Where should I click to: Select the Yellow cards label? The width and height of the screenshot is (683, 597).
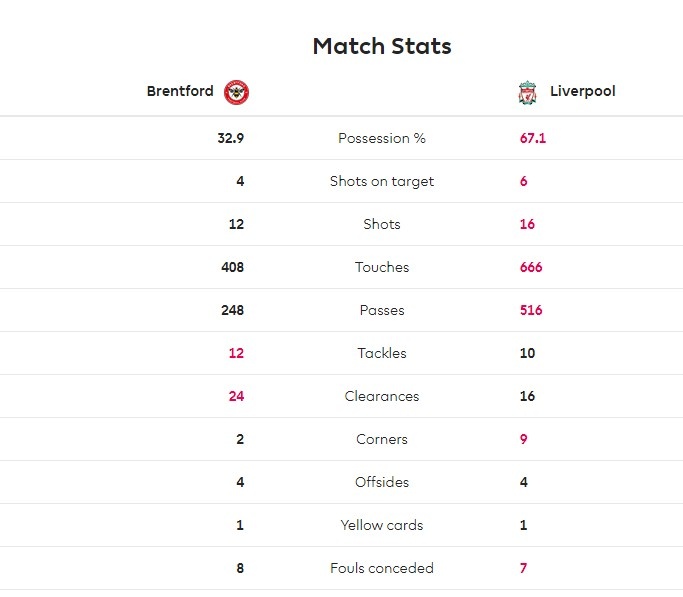tap(382, 525)
